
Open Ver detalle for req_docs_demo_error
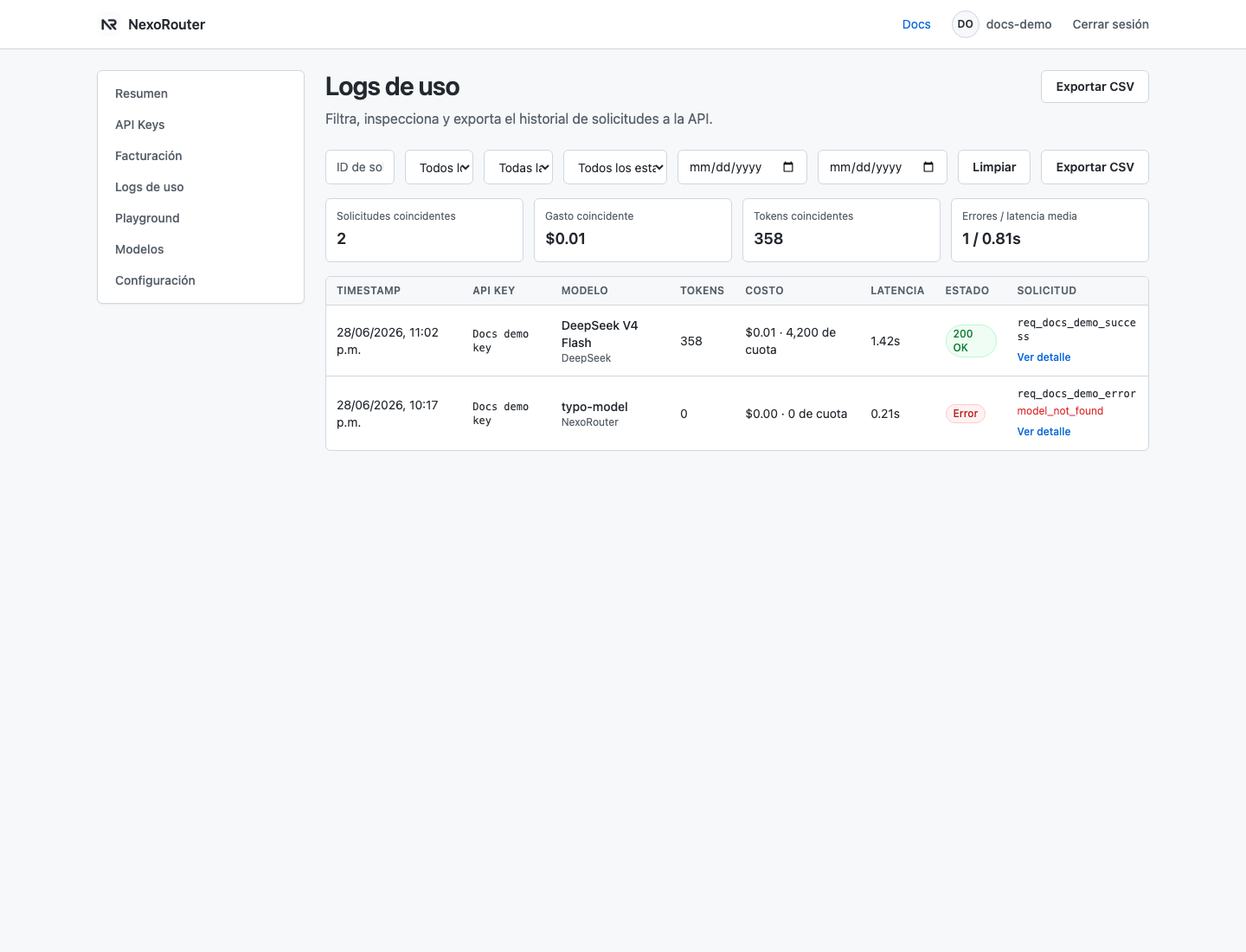[1044, 432]
